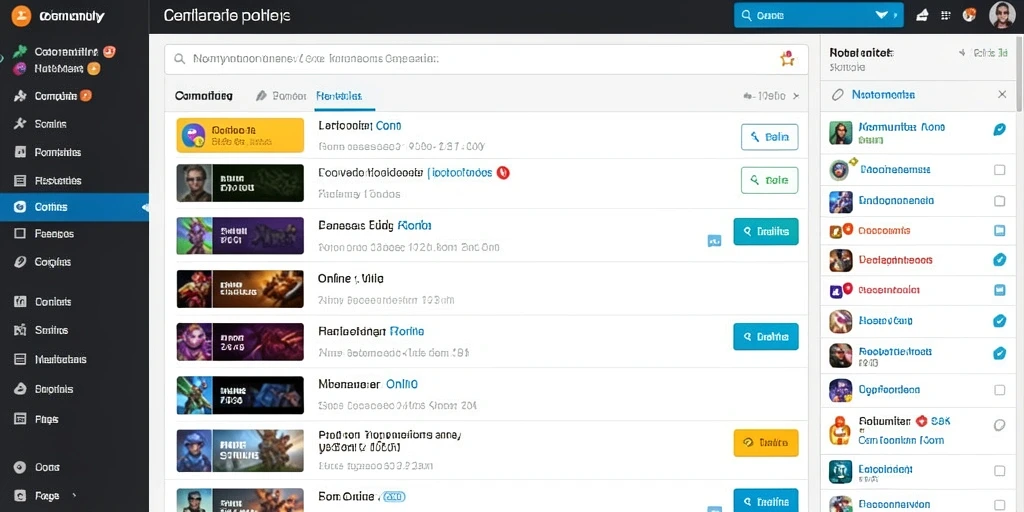Click the blue message icon in the third list row

click(714, 240)
